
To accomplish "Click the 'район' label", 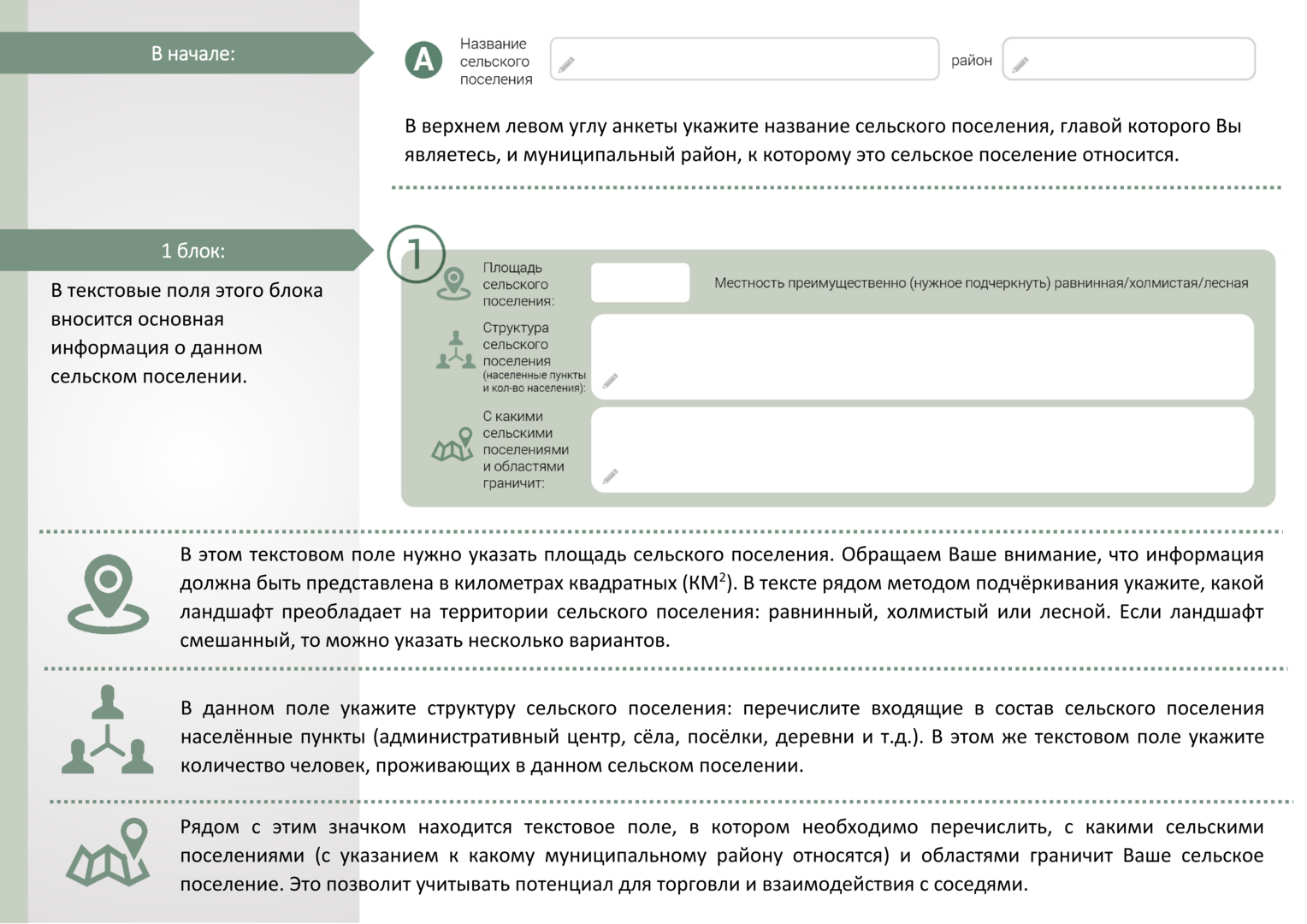I will [972, 61].
